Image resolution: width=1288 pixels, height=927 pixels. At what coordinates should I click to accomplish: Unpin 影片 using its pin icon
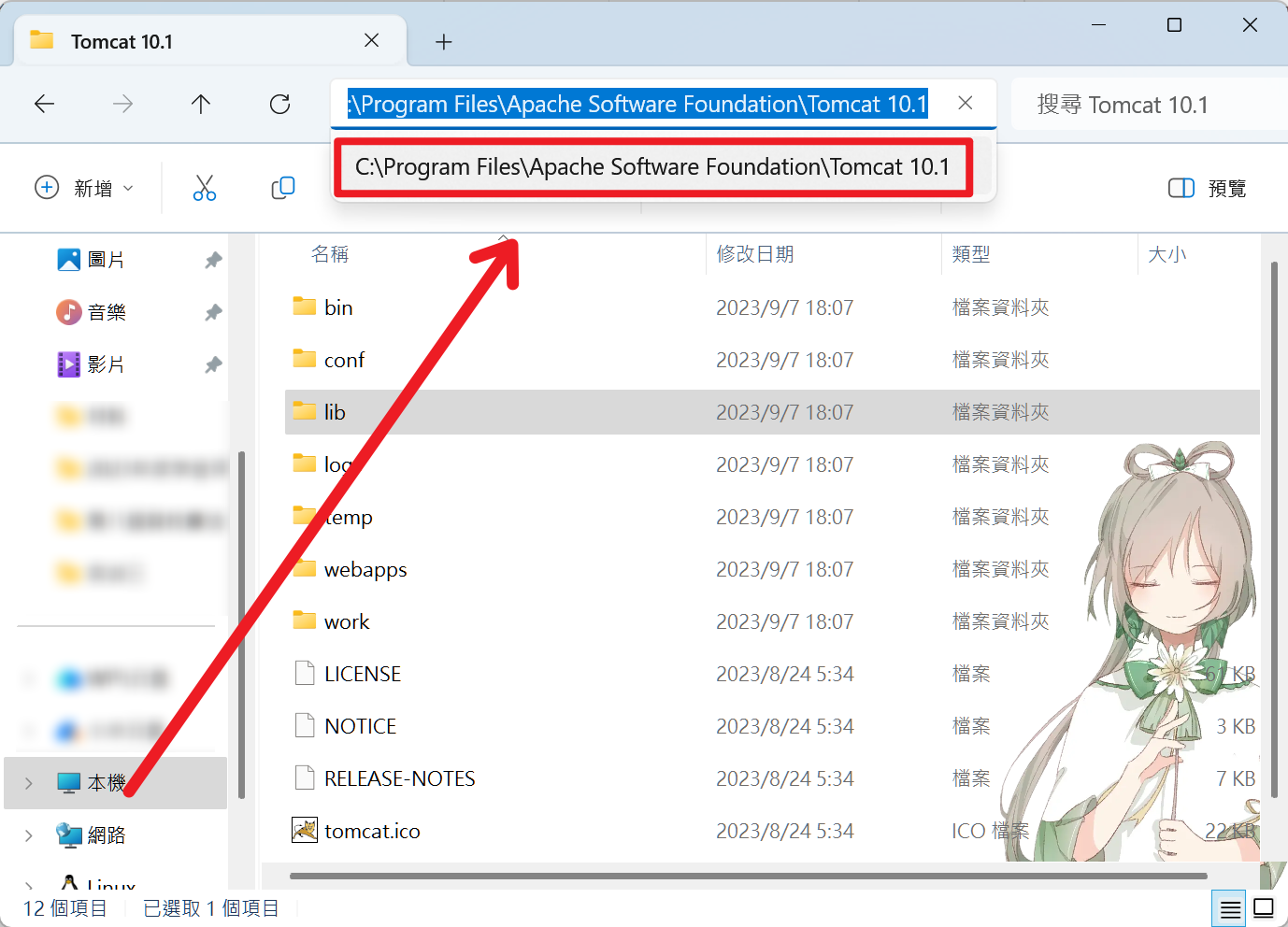coord(213,364)
